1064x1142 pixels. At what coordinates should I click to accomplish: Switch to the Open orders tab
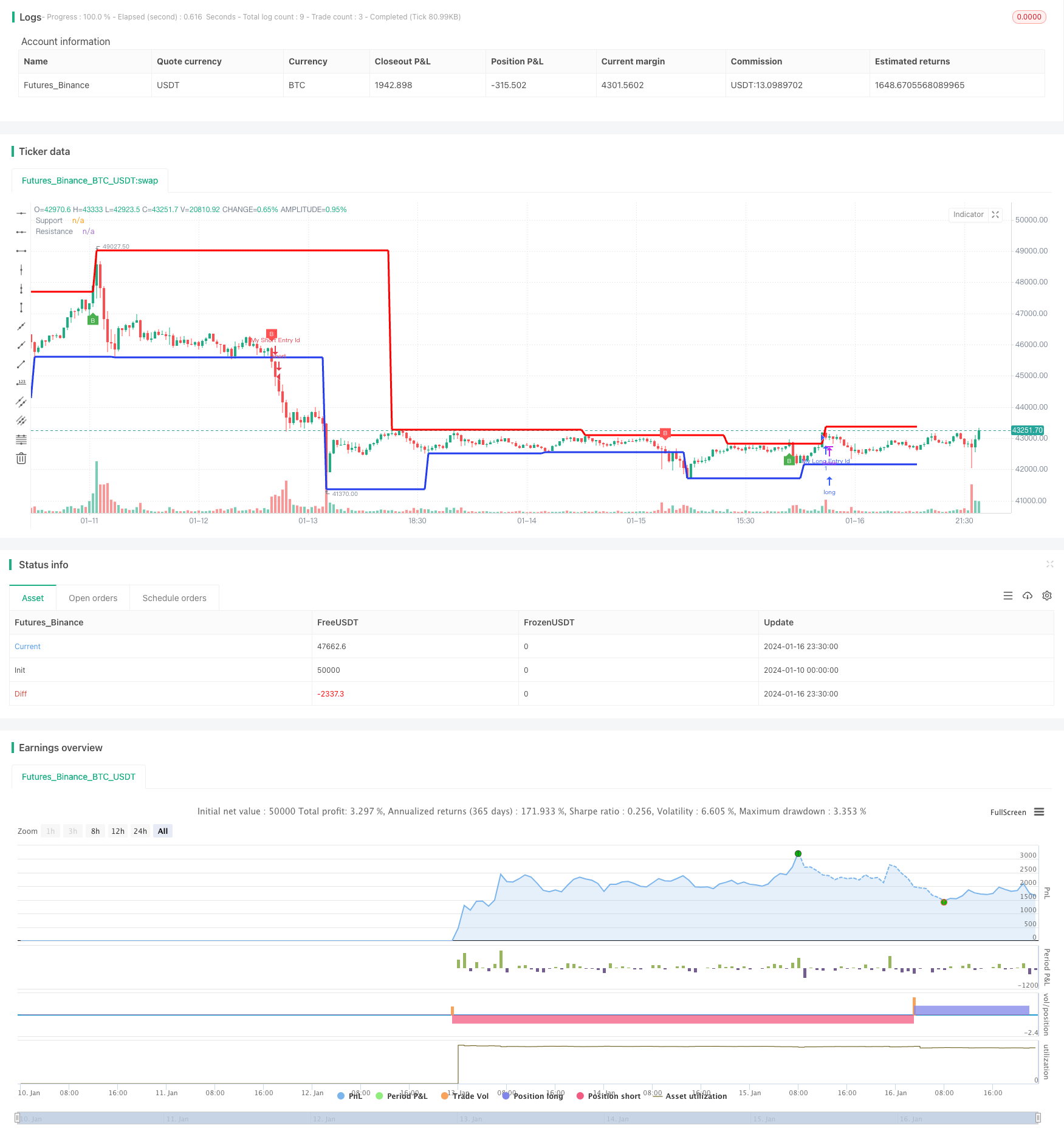(93, 598)
